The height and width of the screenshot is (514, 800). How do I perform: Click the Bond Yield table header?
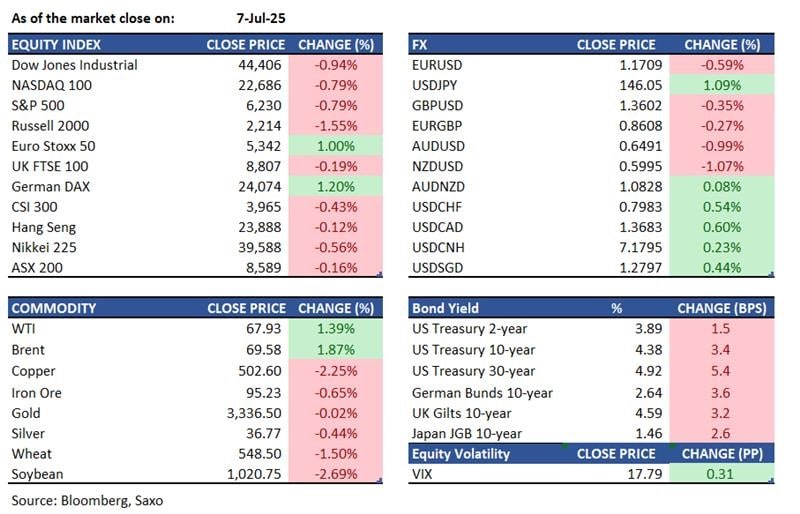(447, 309)
